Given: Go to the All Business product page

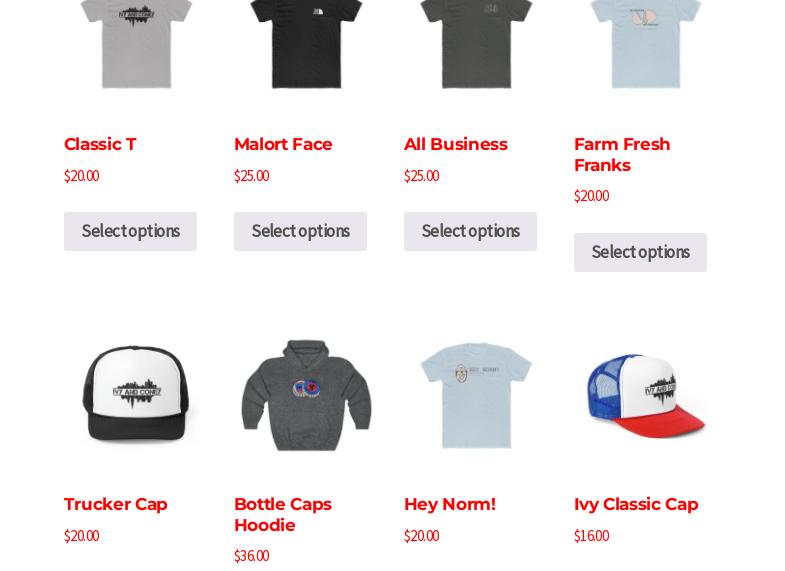Looking at the screenshot, I should [x=456, y=145].
